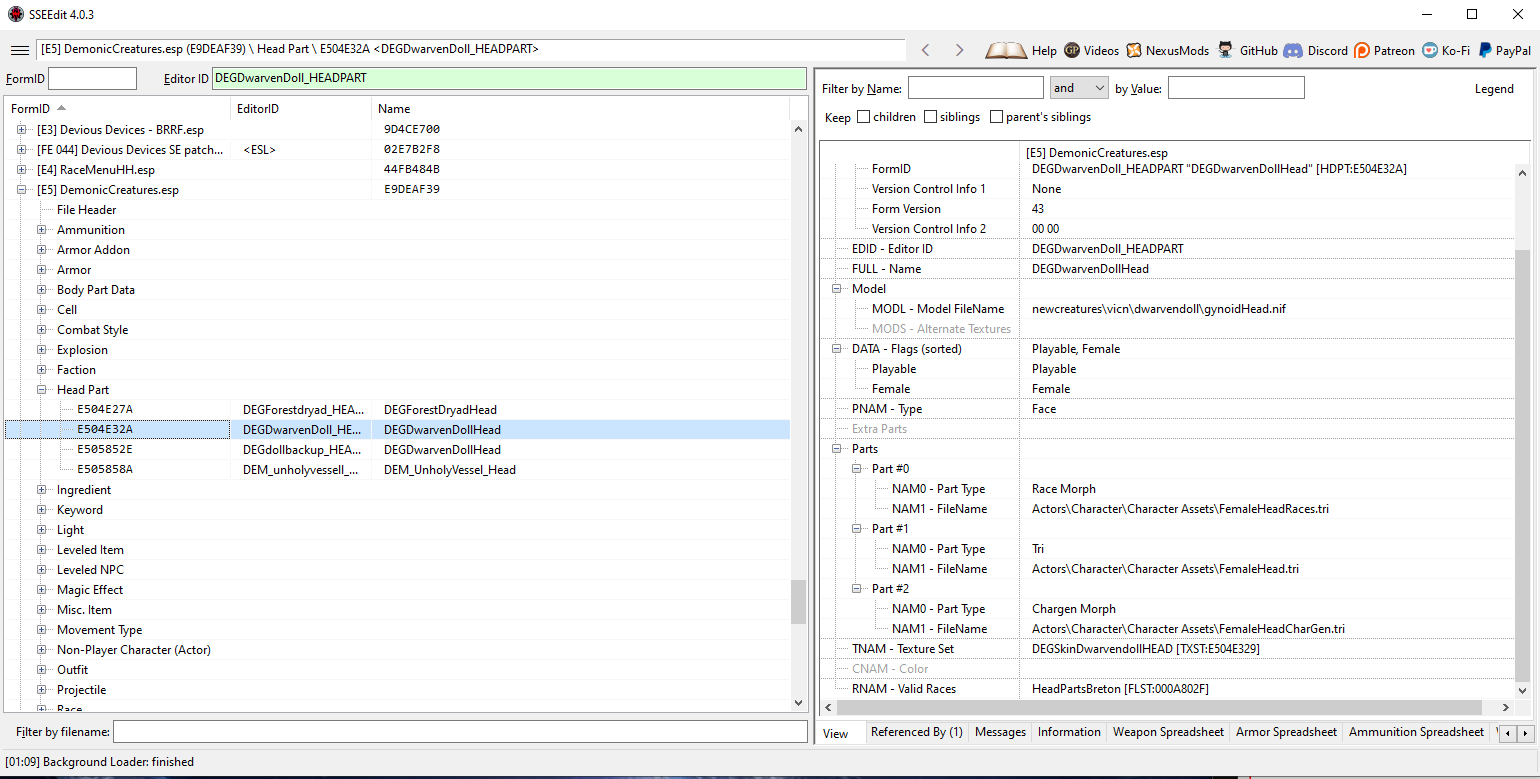
Task: Click HeadPartsBreton valid races value
Action: point(1120,689)
